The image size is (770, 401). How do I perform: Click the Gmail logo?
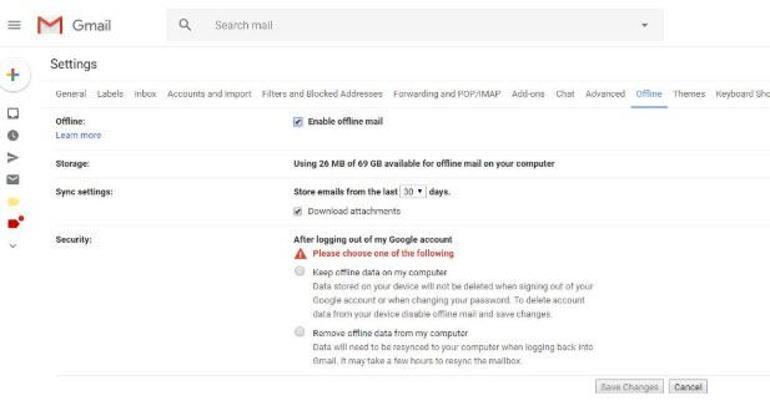tap(74, 25)
